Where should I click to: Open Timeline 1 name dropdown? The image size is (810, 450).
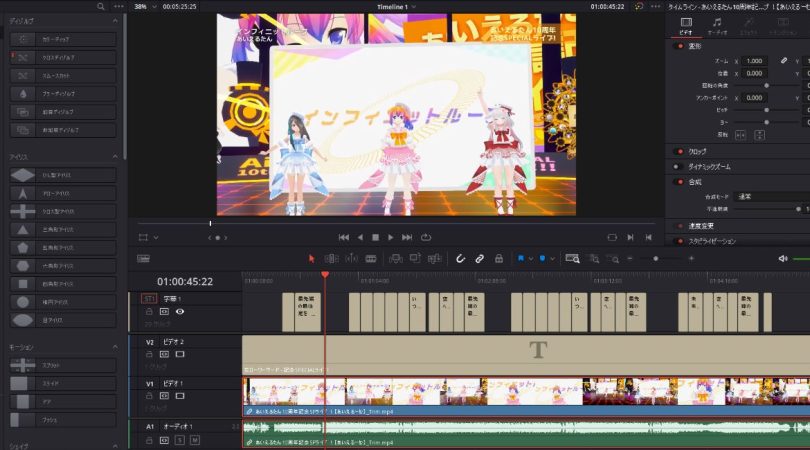coord(414,7)
